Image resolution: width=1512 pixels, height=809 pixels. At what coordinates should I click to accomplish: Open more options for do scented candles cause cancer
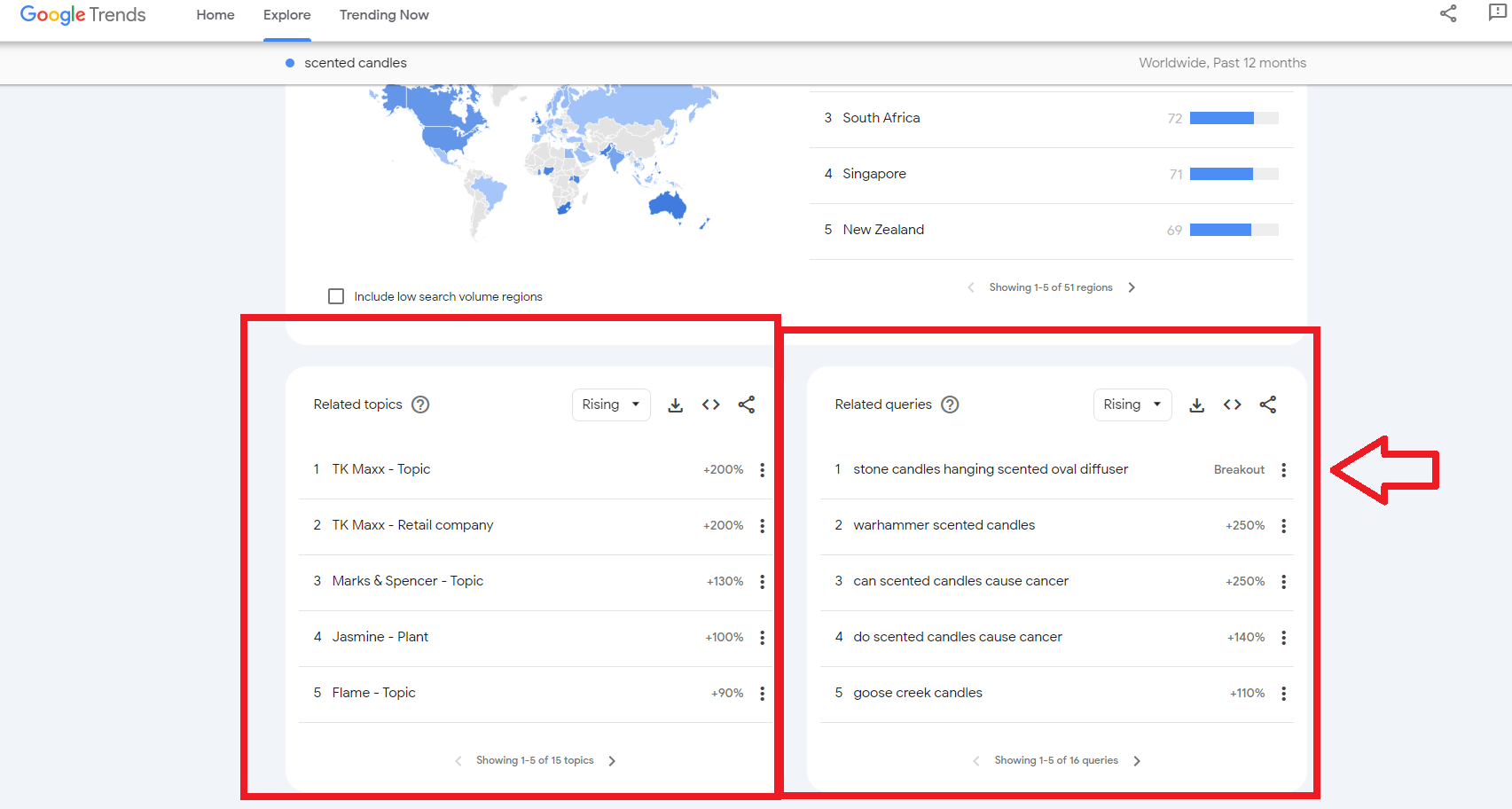click(x=1283, y=638)
